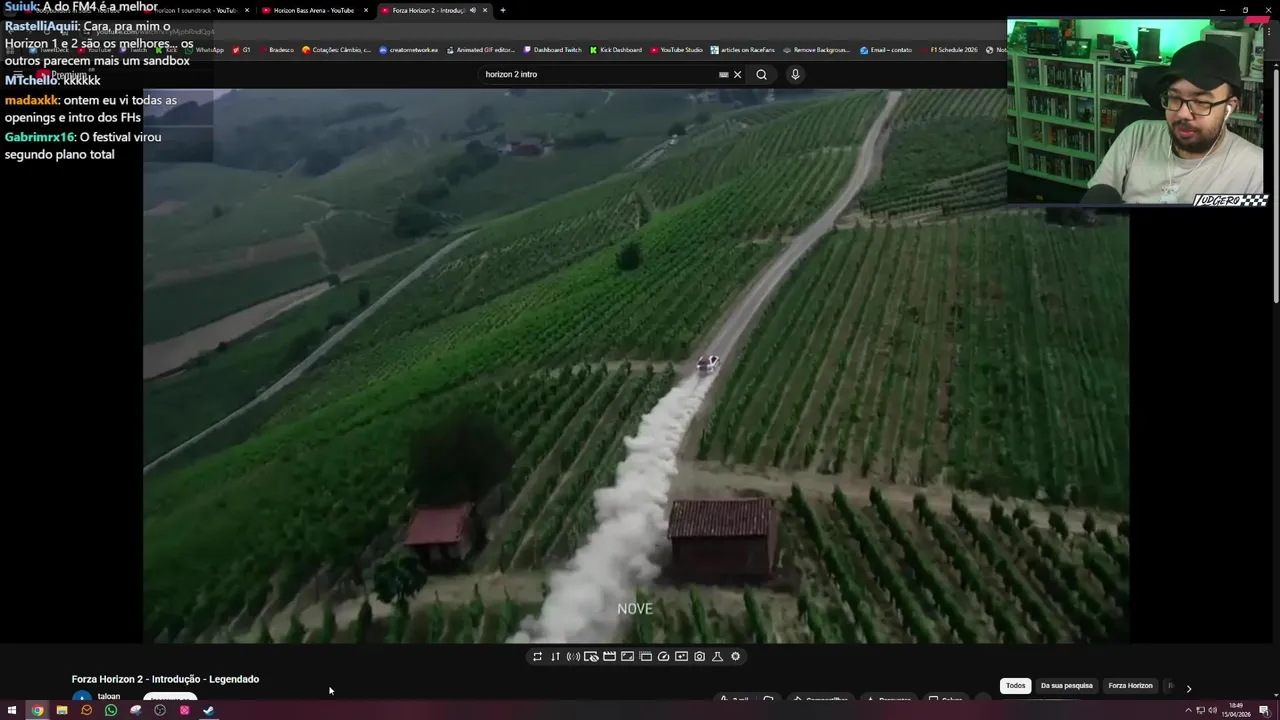Take a screenshot with the camera icon
The image size is (1280, 720).
tap(699, 656)
